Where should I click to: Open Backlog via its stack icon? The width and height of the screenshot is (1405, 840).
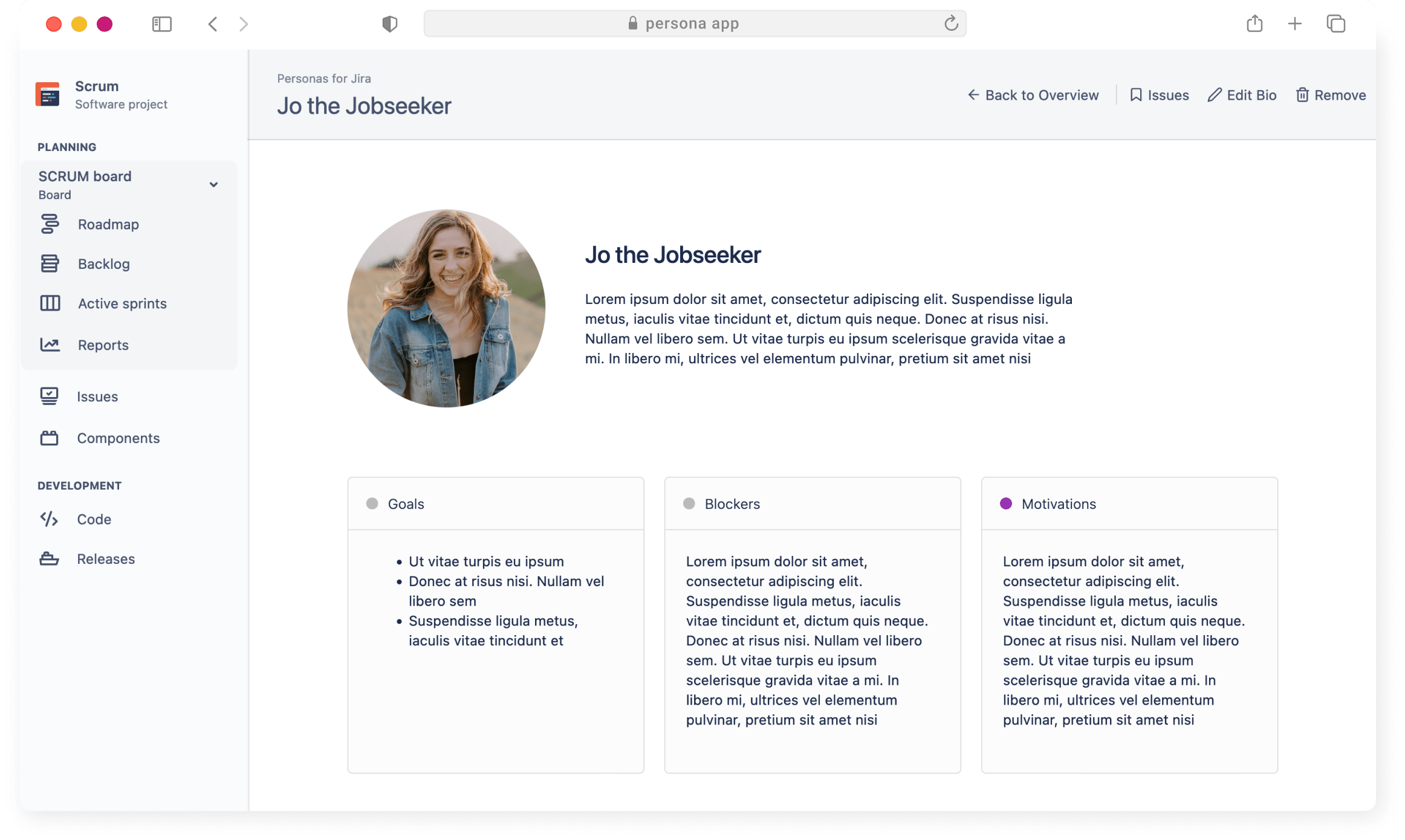coord(50,263)
